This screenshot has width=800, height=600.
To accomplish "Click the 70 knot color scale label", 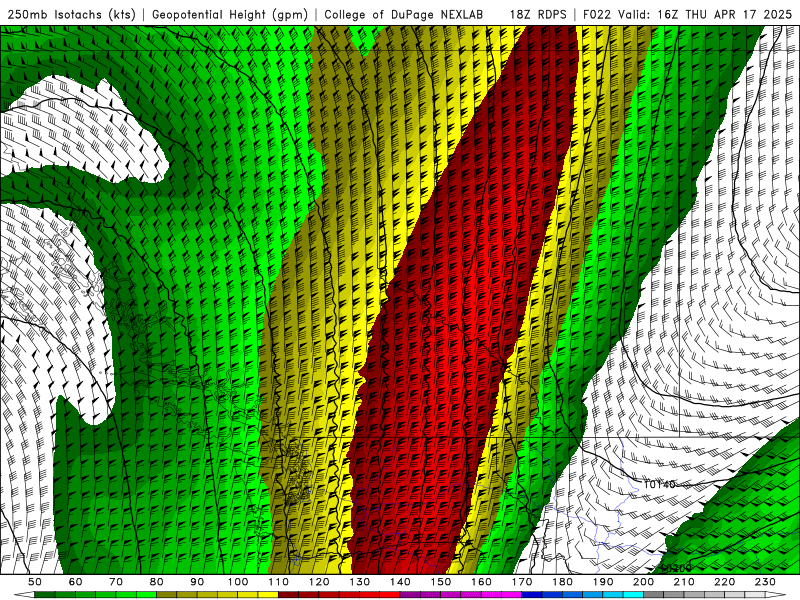I will tap(116, 582).
